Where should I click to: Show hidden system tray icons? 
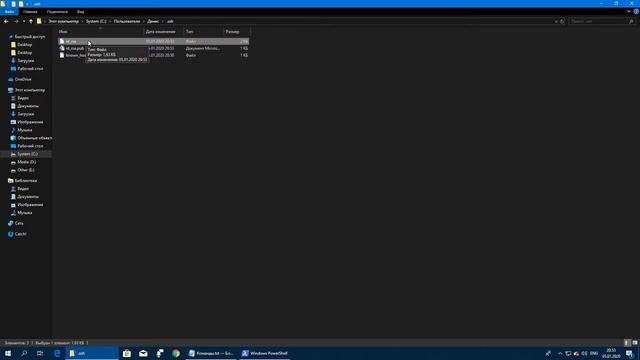coord(560,353)
